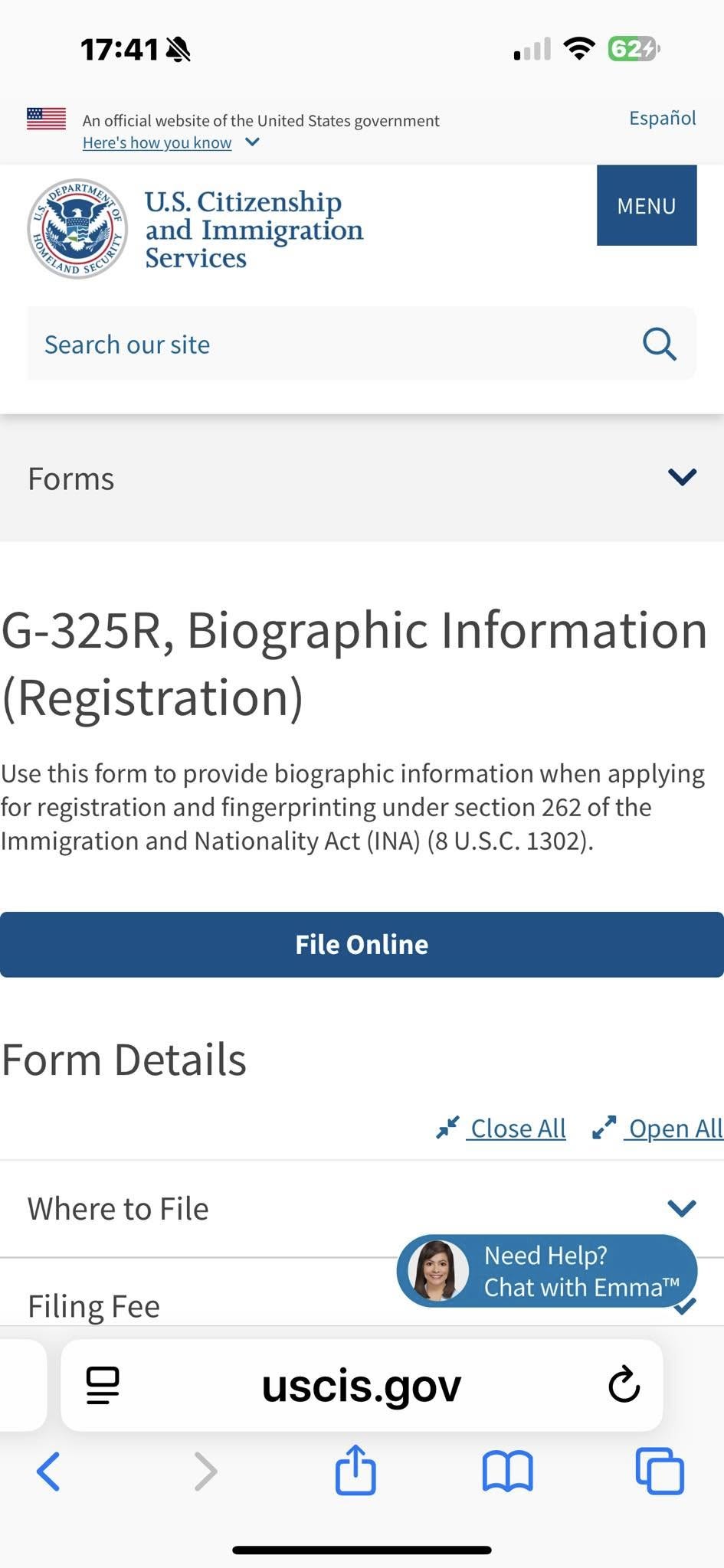Image resolution: width=724 pixels, height=1568 pixels.
Task: Tap the Safari back arrow
Action: point(48,1471)
